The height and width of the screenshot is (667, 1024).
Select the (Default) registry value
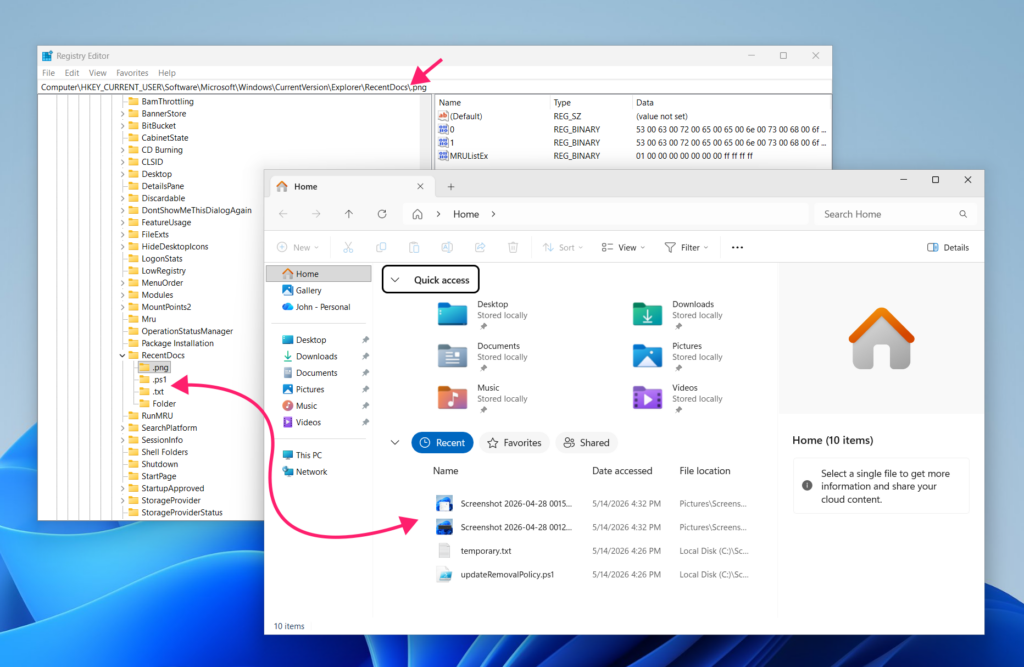click(x=466, y=116)
